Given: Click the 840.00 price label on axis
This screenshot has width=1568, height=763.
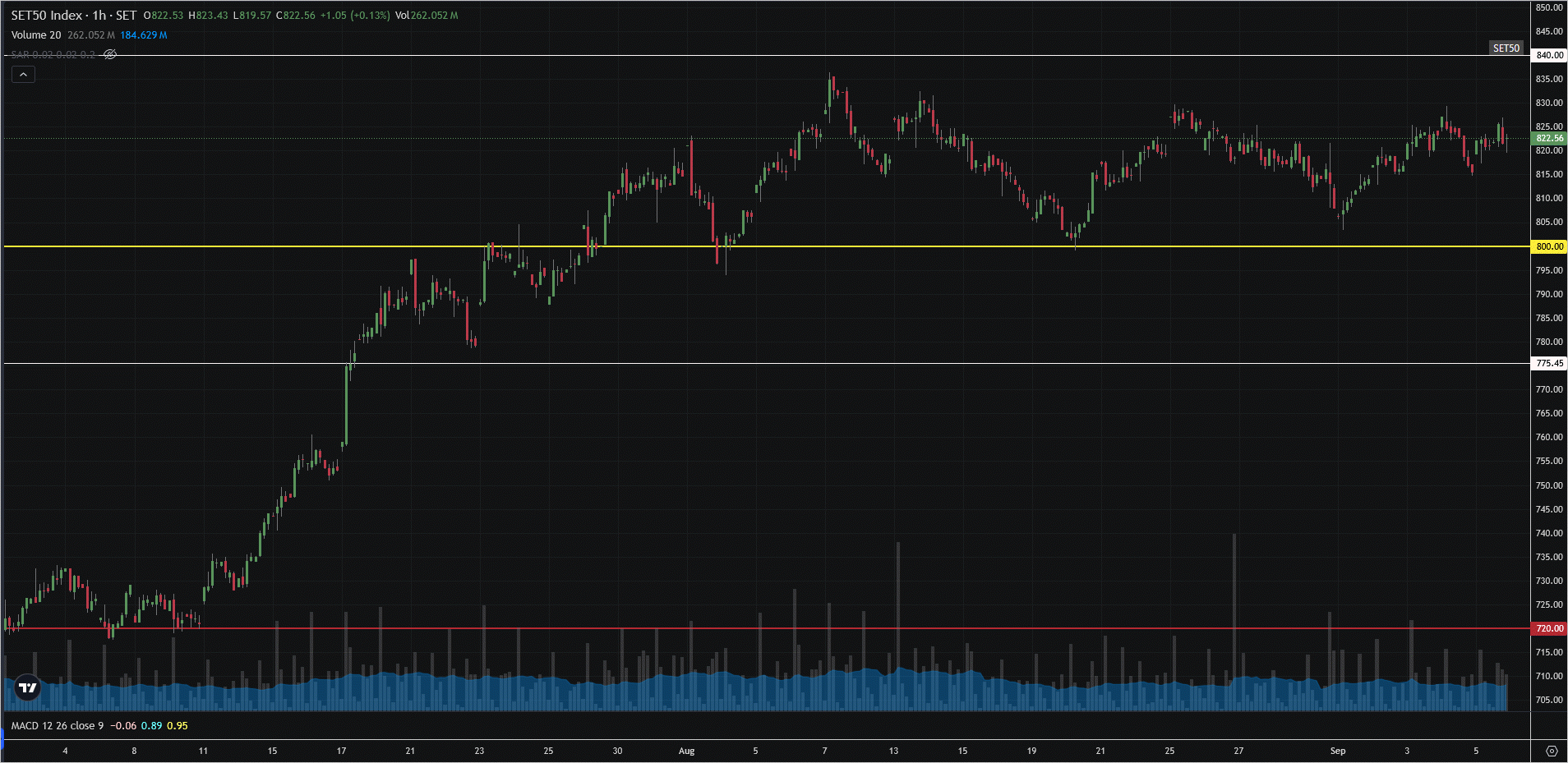Looking at the screenshot, I should pyautogui.click(x=1549, y=55).
